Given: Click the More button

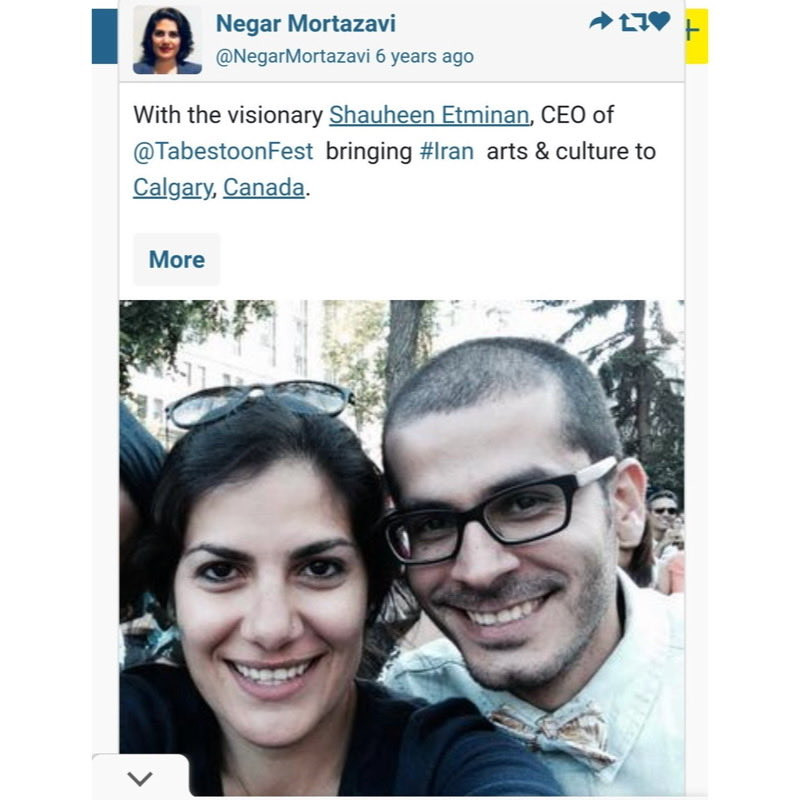Looking at the screenshot, I should tap(177, 260).
